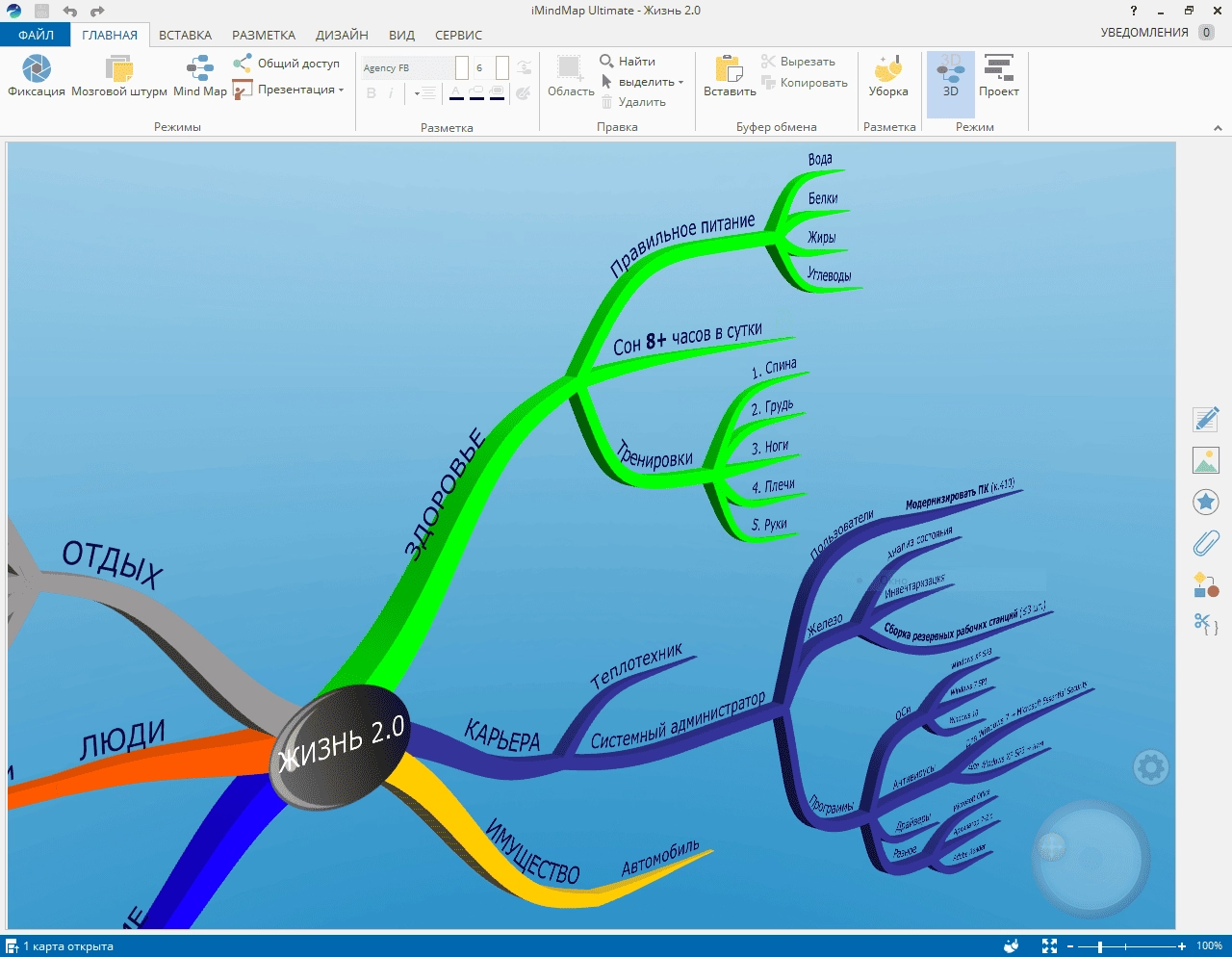Collapse the ribbon chevron
The height and width of the screenshot is (957, 1232).
click(1218, 127)
